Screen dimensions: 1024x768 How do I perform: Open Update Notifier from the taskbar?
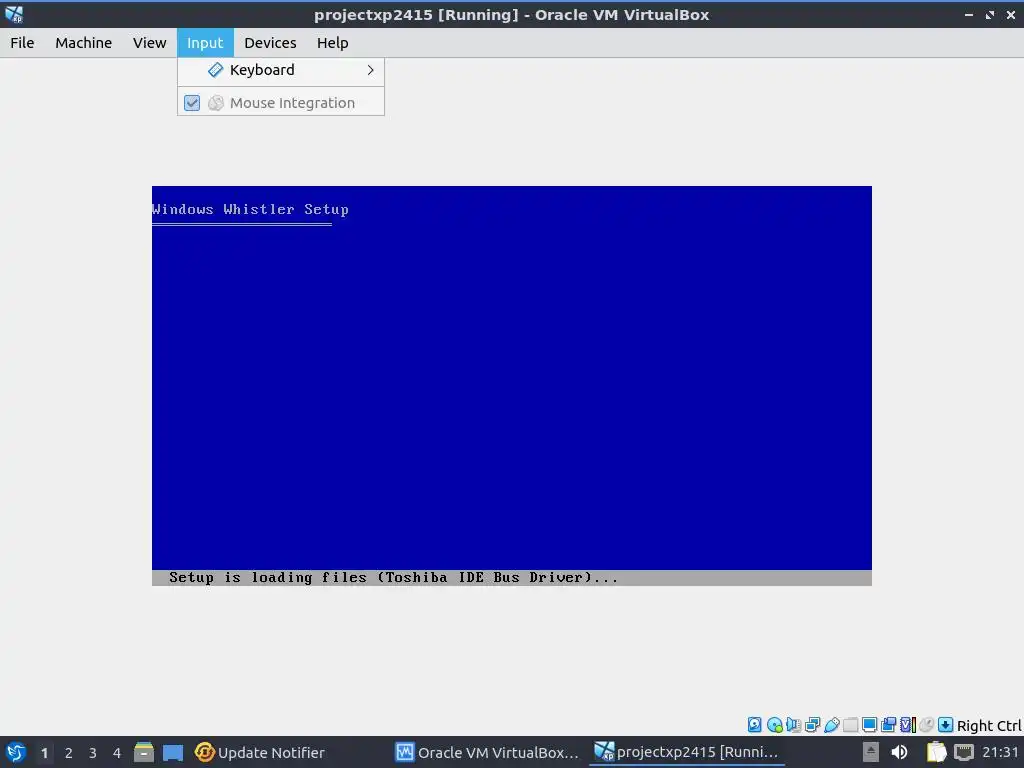coord(260,752)
